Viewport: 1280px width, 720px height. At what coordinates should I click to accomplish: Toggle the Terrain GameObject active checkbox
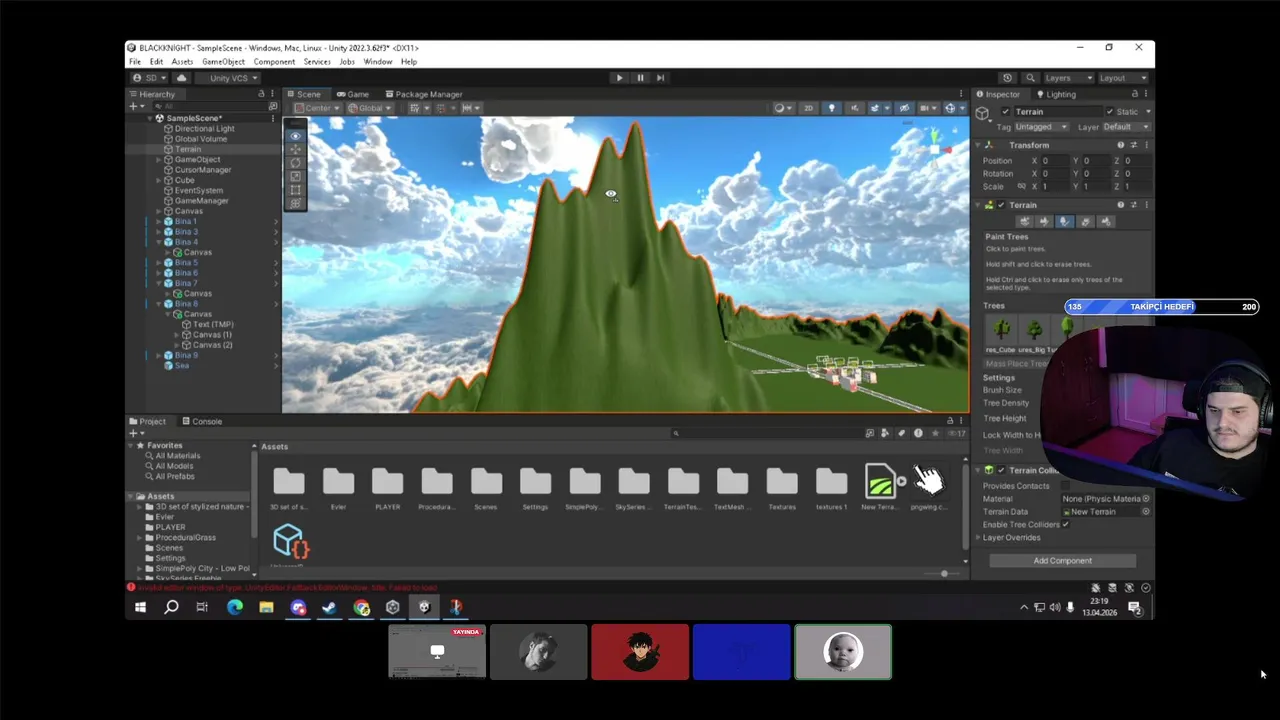click(1007, 111)
